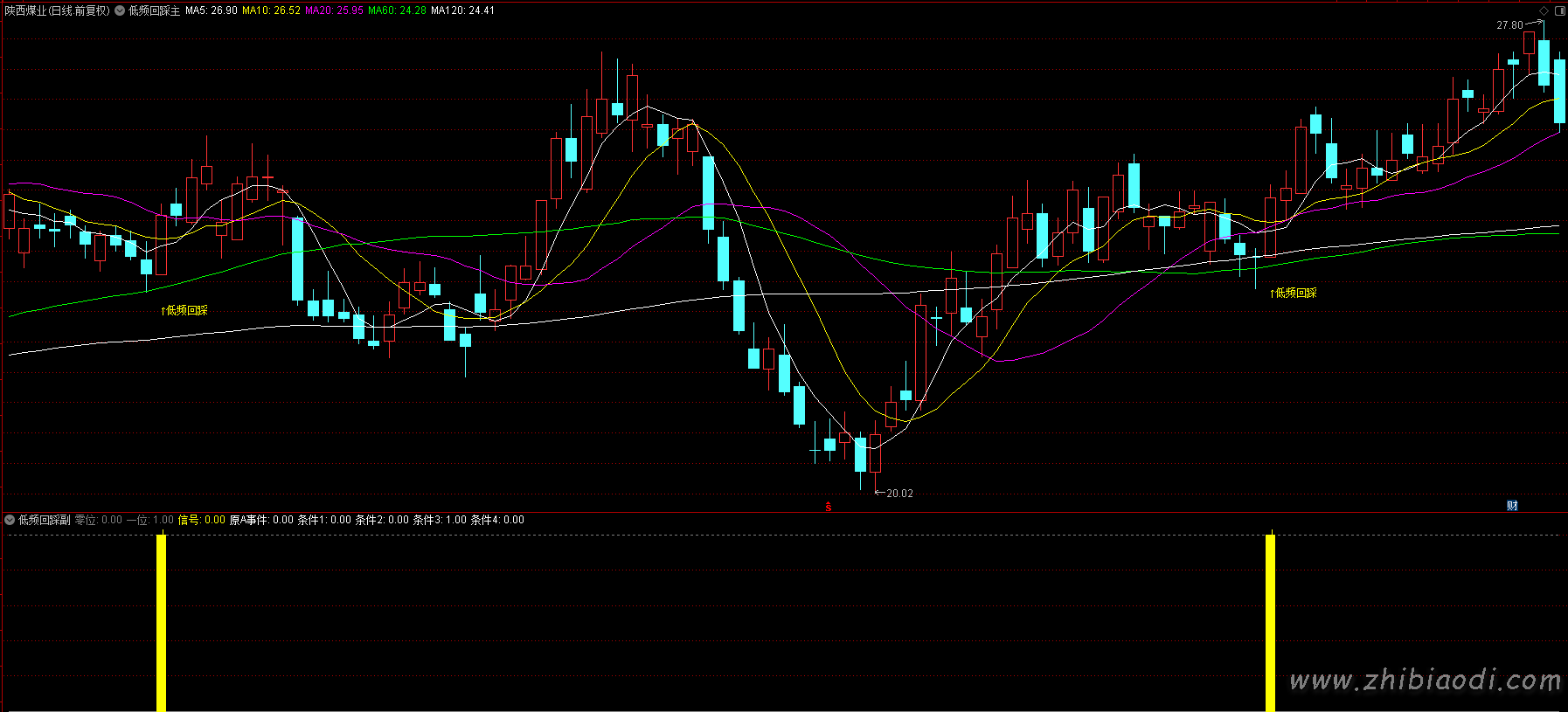1568x712 pixels.
Task: Expand the main chart indicator dropdown arrow
Action: point(120,10)
